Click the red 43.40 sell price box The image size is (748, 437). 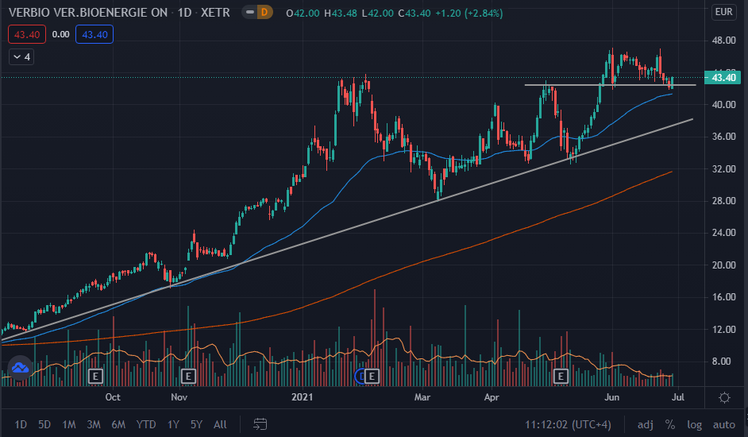pos(27,34)
